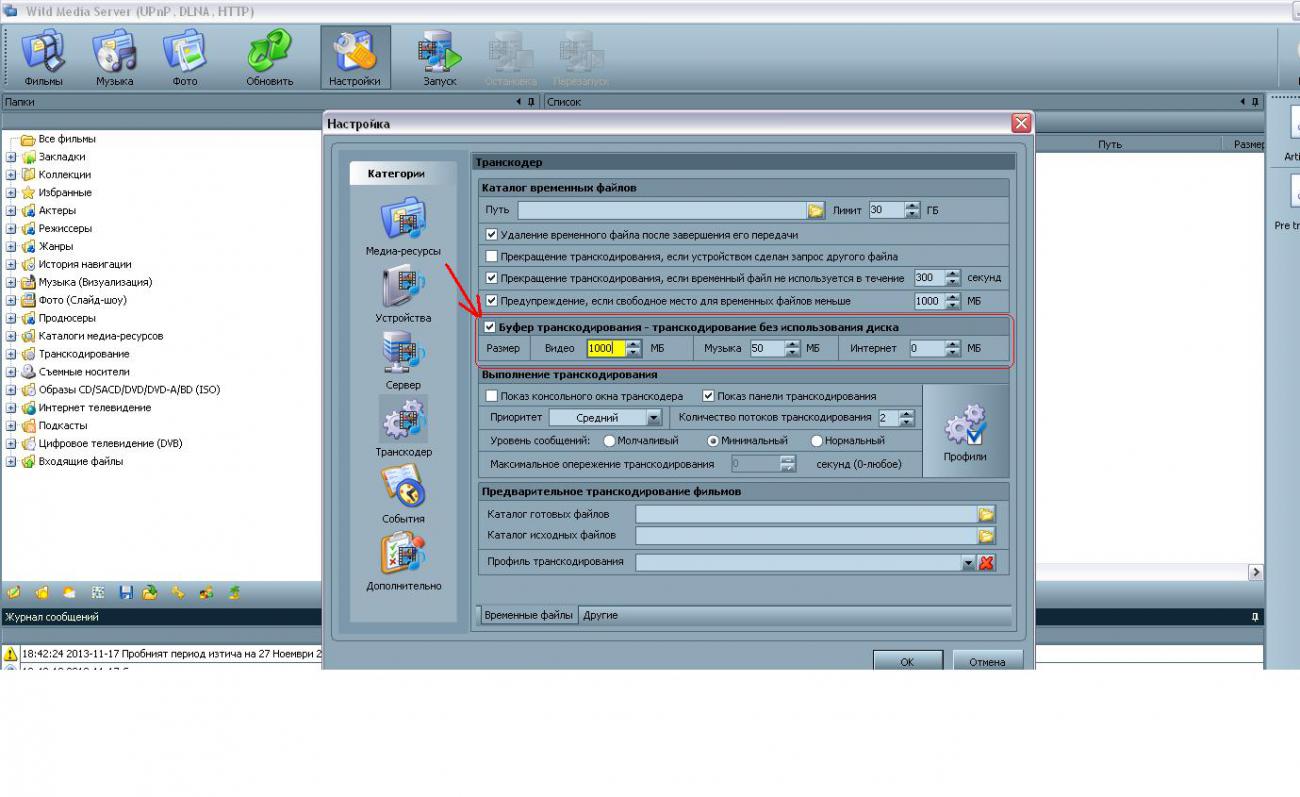Open the Фильмы section in the toolbar

click(x=43, y=58)
